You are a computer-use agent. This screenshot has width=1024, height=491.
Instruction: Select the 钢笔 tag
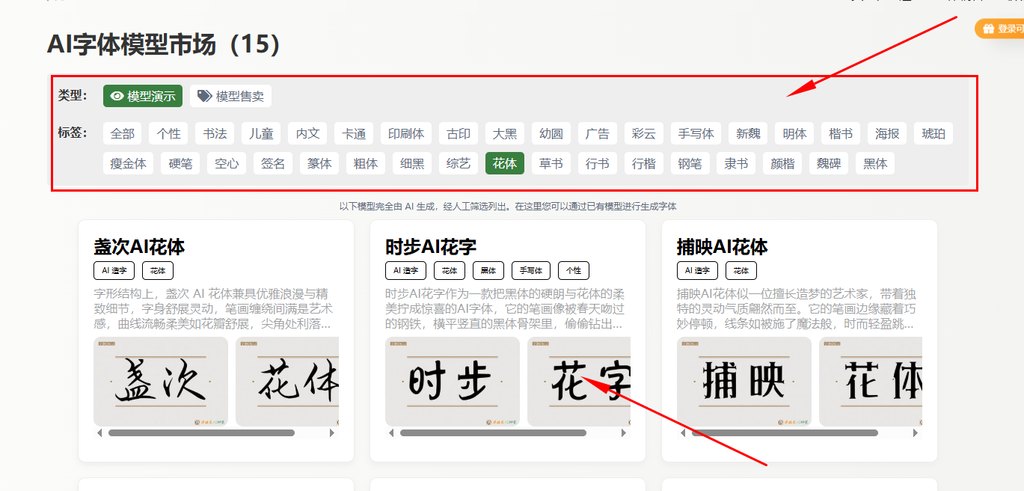690,163
